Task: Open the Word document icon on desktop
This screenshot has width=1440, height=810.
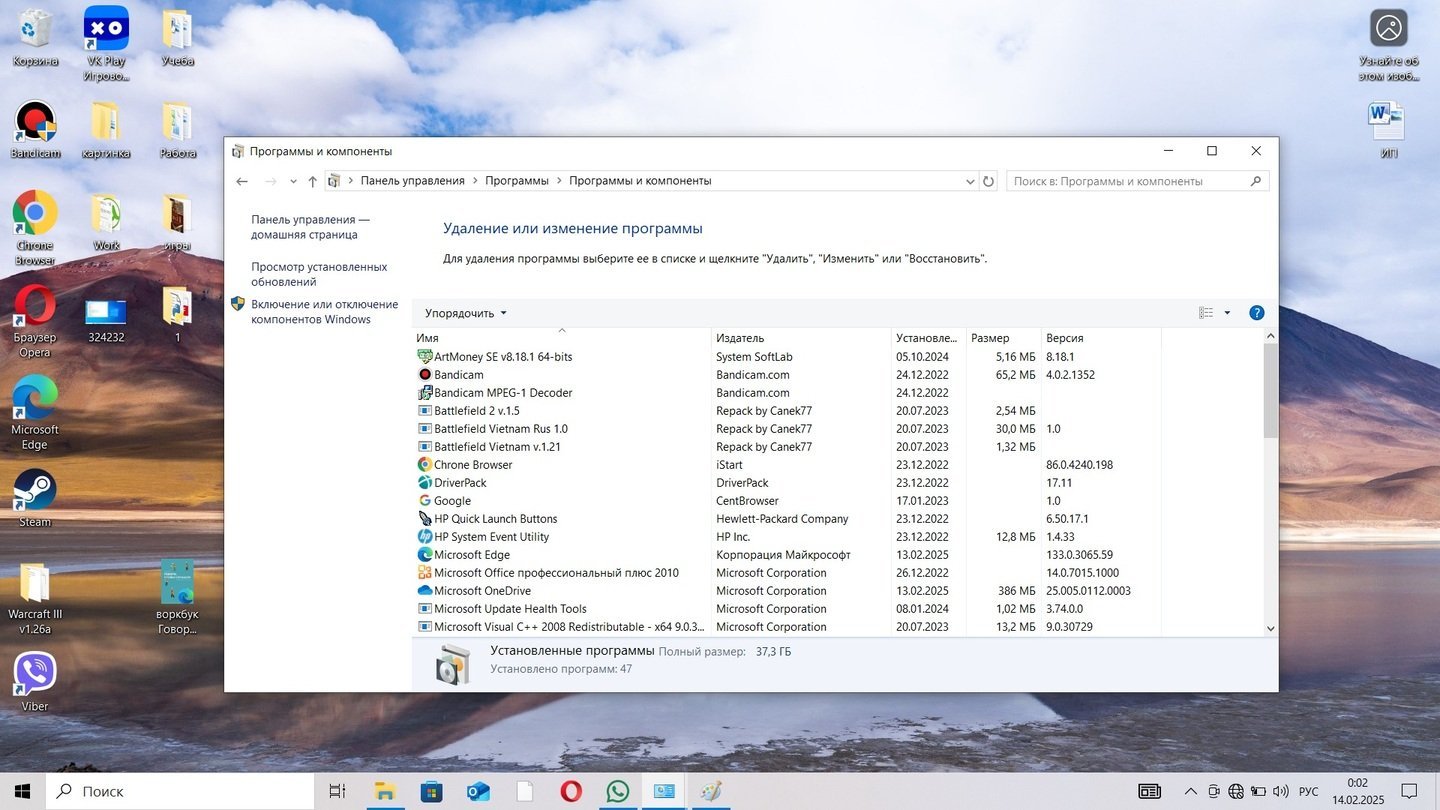Action: (1388, 130)
